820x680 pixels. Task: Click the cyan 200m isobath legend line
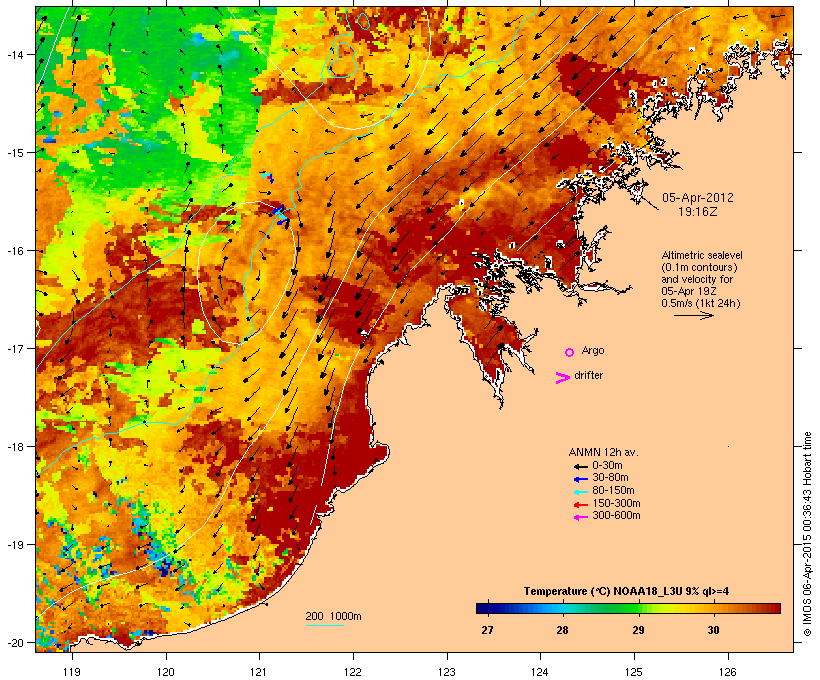(324, 625)
